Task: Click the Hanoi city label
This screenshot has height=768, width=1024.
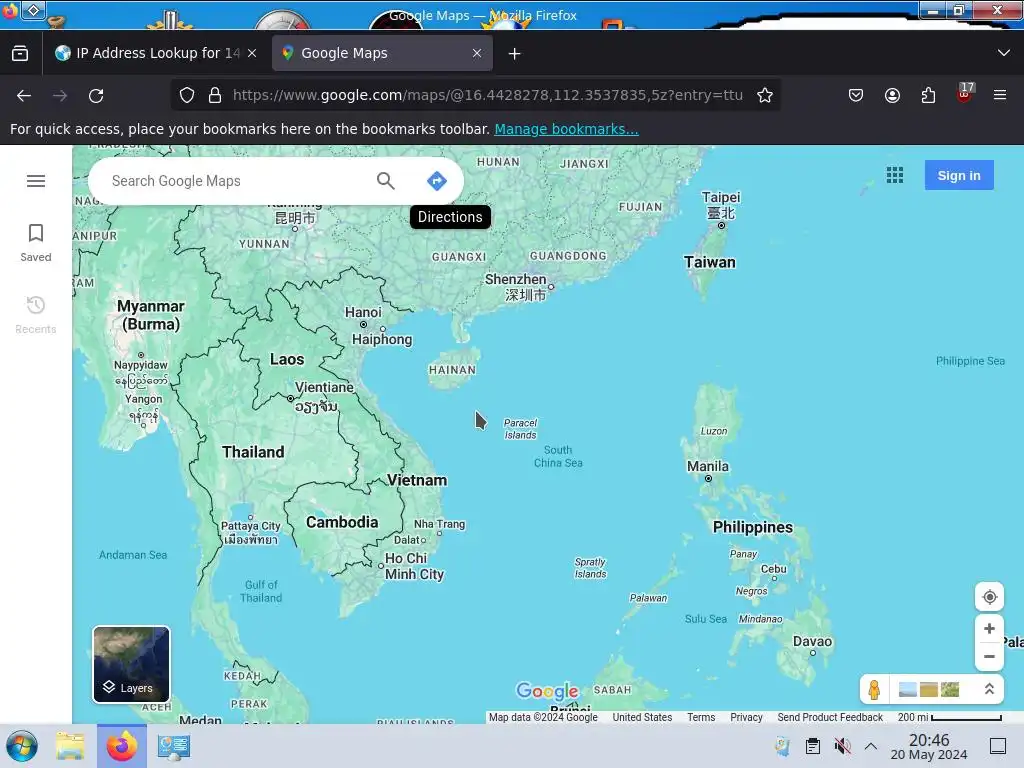Action: [x=363, y=312]
